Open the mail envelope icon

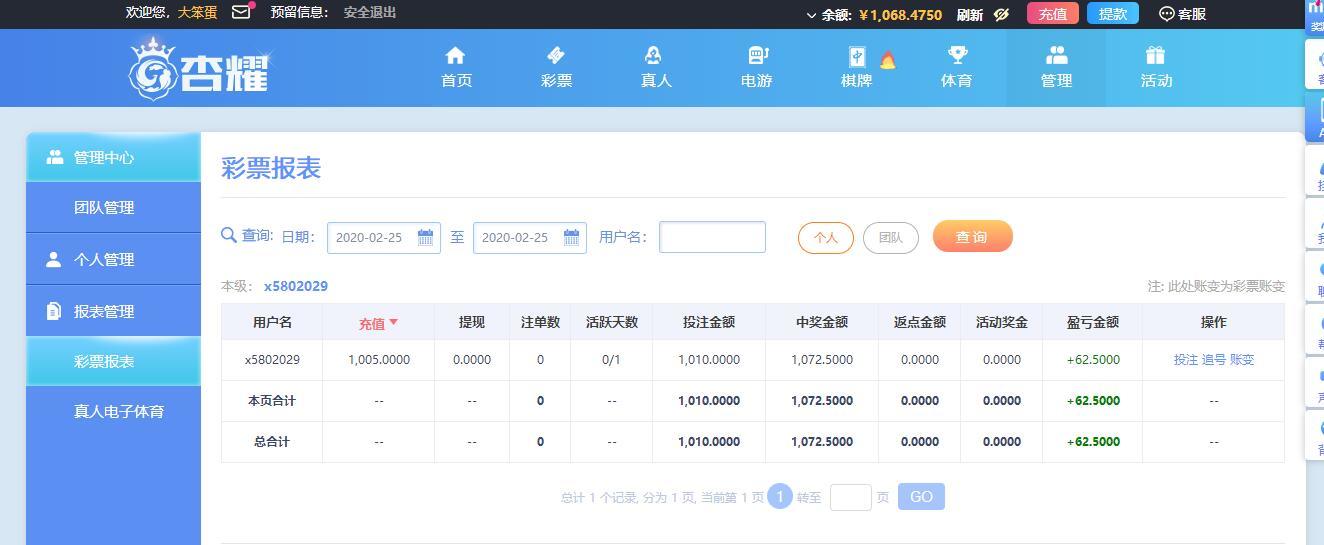pyautogui.click(x=241, y=13)
